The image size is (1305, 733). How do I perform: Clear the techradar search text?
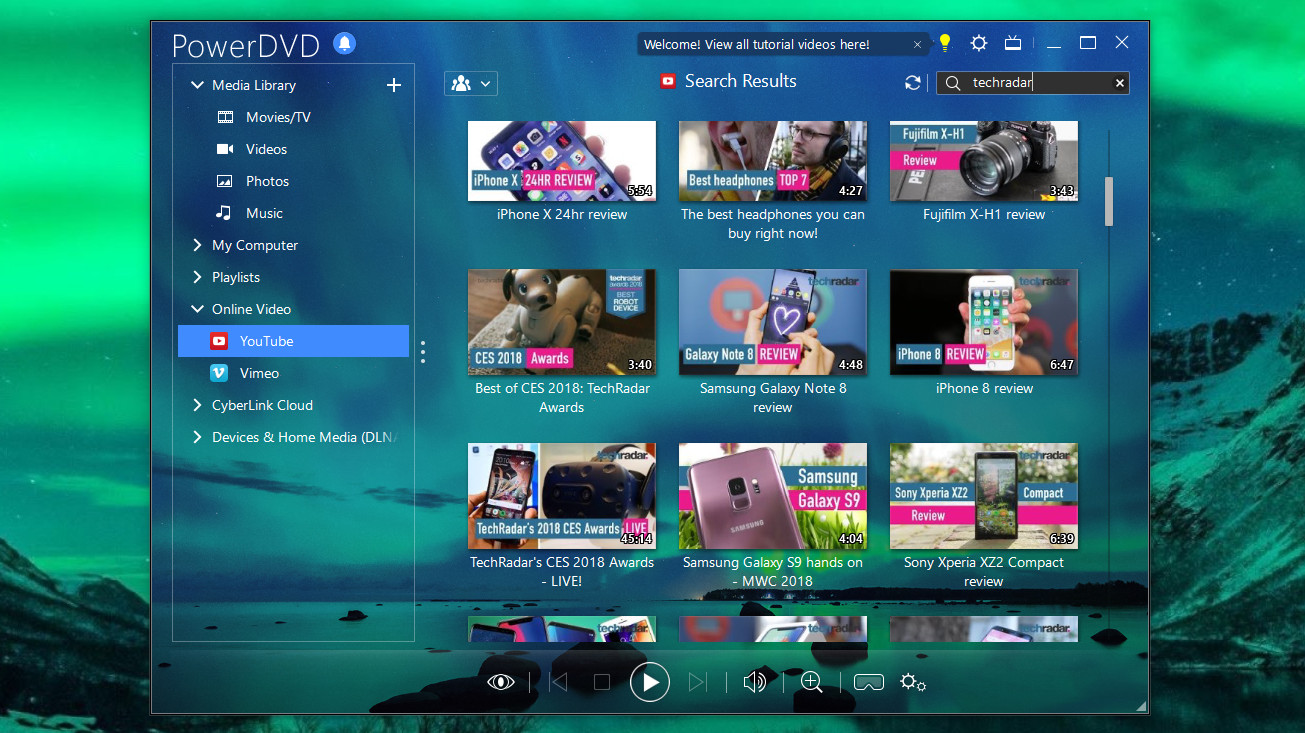coord(1120,83)
